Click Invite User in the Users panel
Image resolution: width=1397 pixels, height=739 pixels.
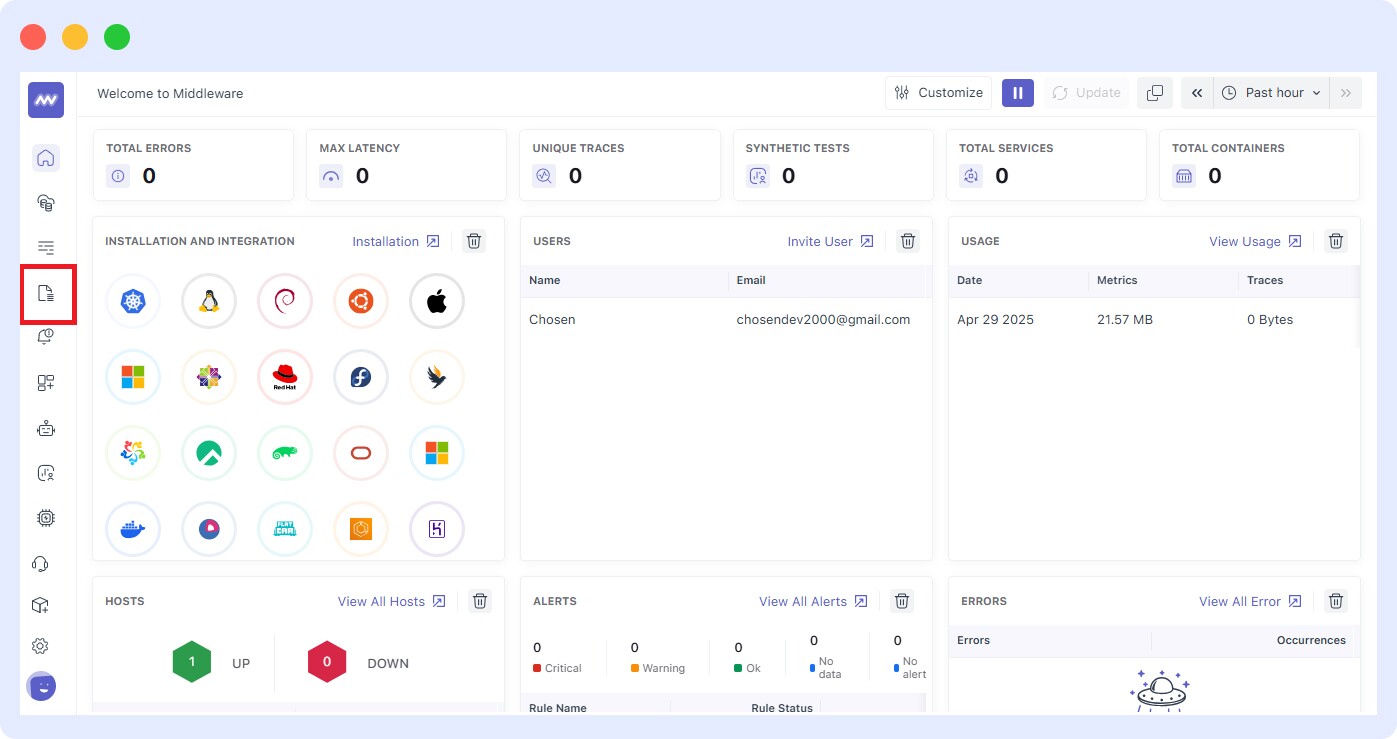coord(822,241)
